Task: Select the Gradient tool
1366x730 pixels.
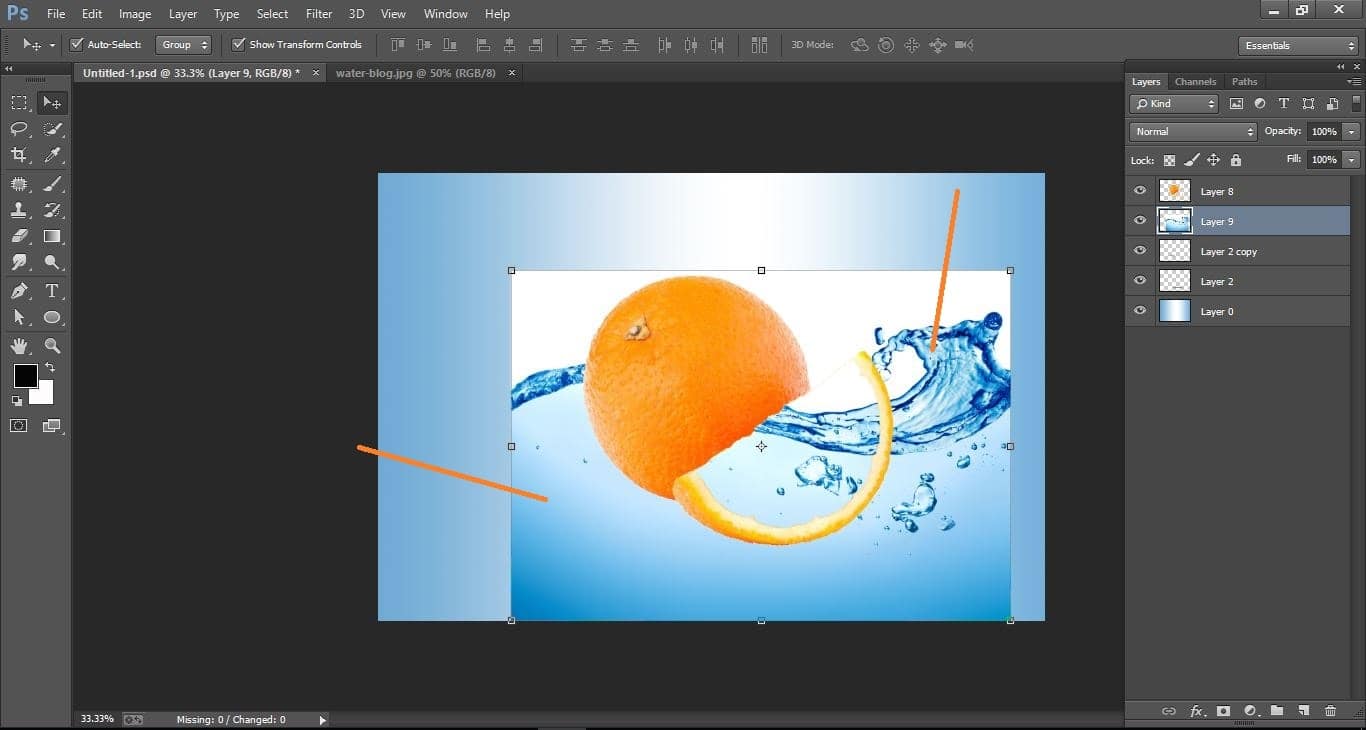Action: click(52, 236)
